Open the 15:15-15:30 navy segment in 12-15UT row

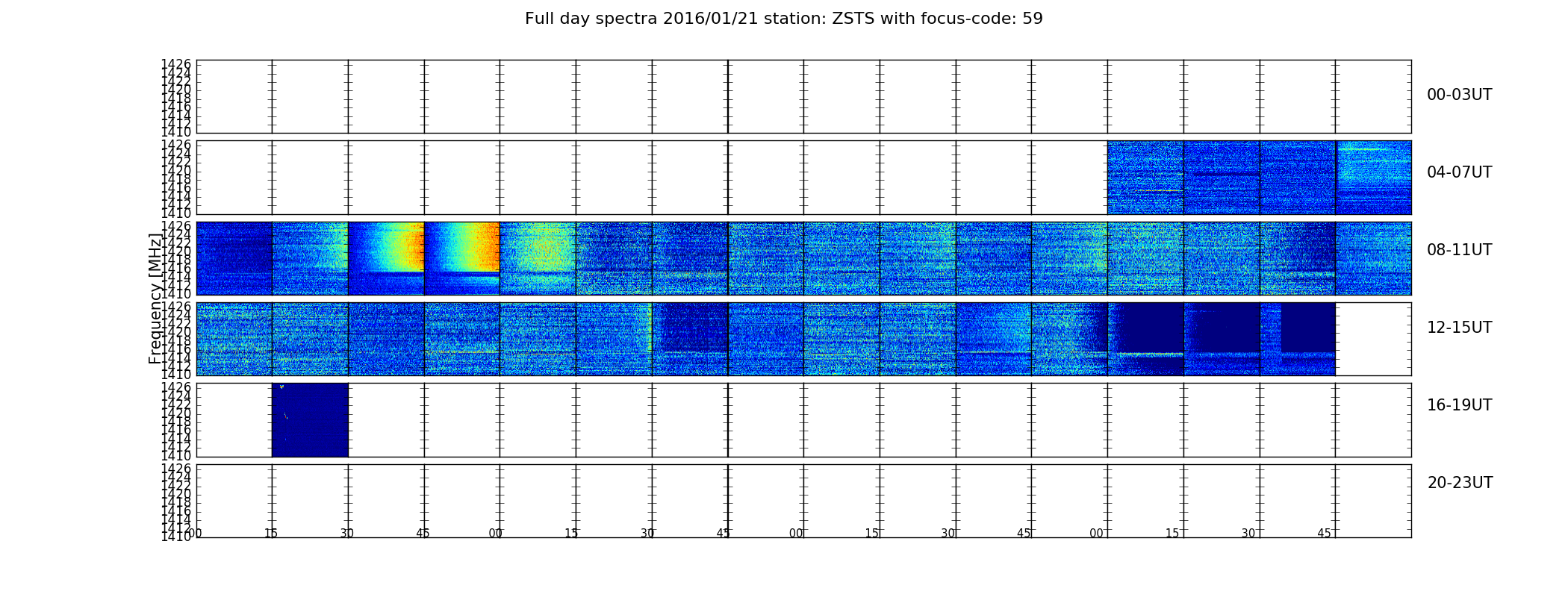click(1222, 339)
